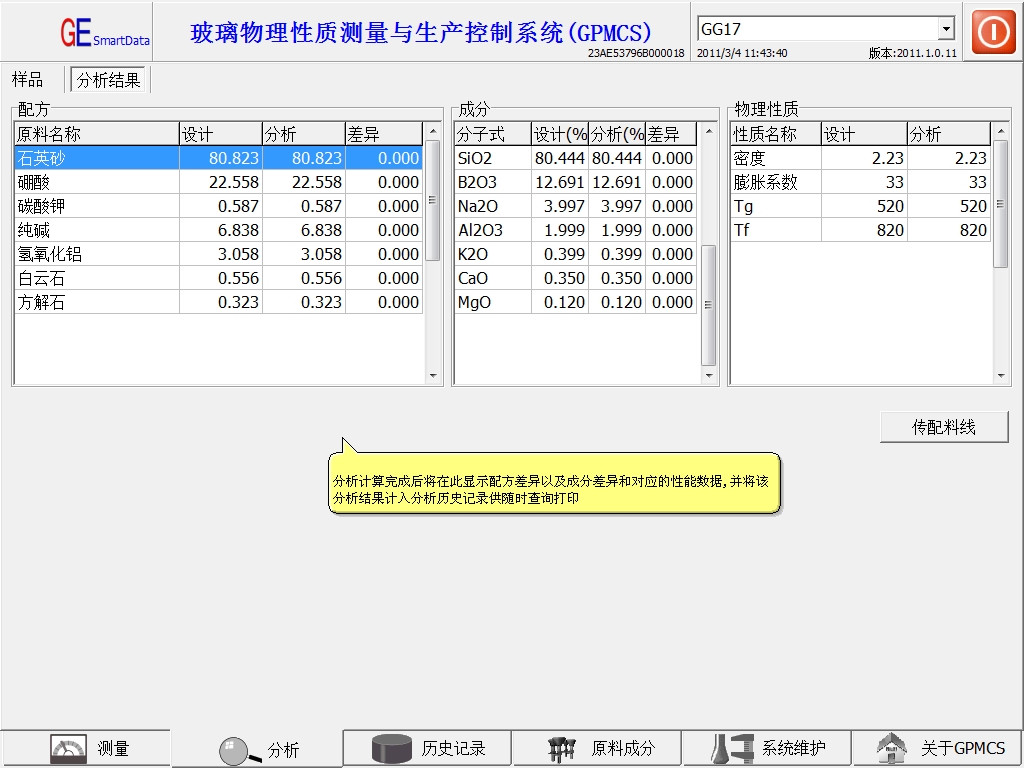Select the 纯碱 row
This screenshot has height=768, width=1024.
coord(219,230)
